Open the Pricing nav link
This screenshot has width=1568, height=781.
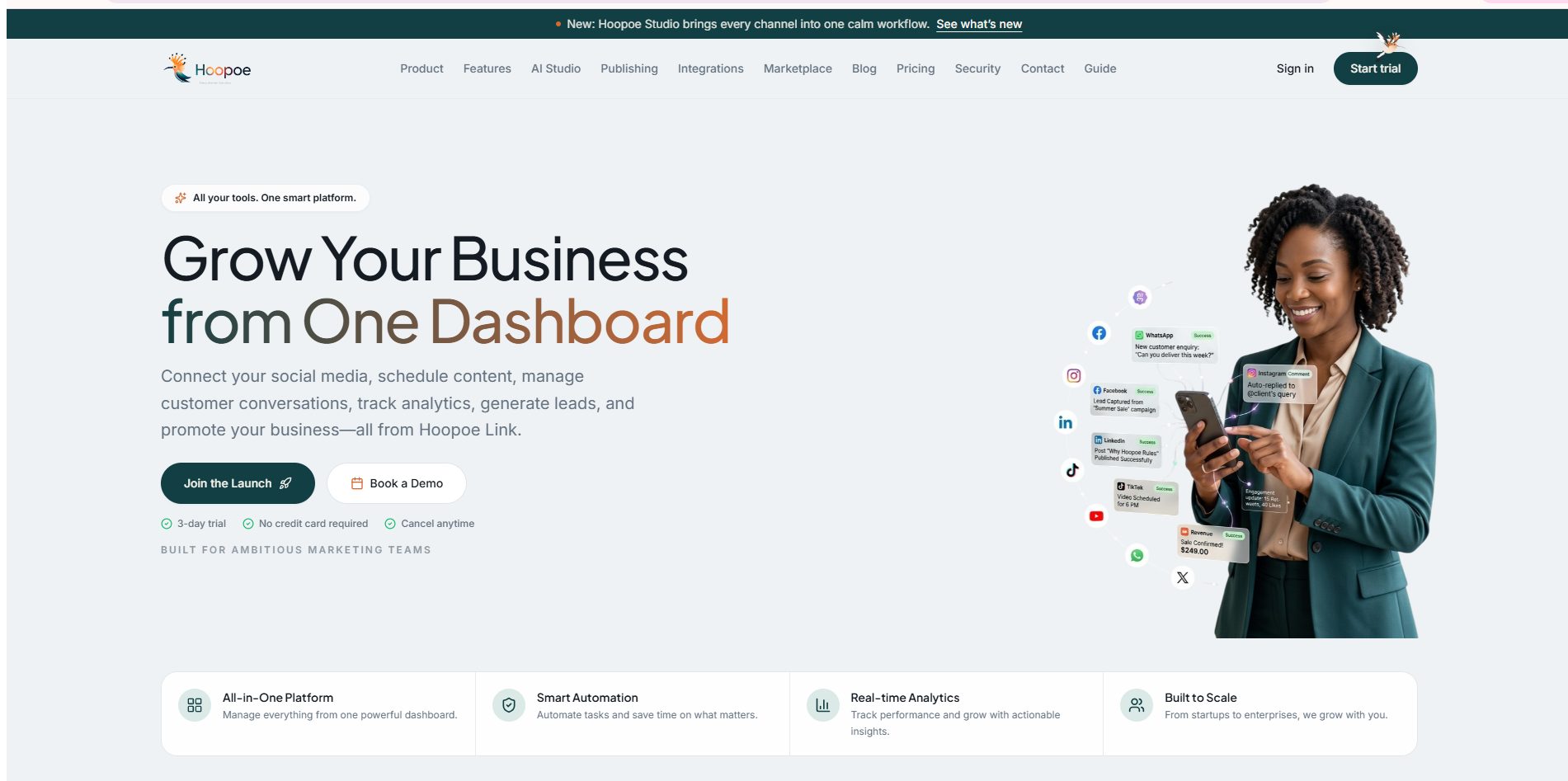(916, 68)
